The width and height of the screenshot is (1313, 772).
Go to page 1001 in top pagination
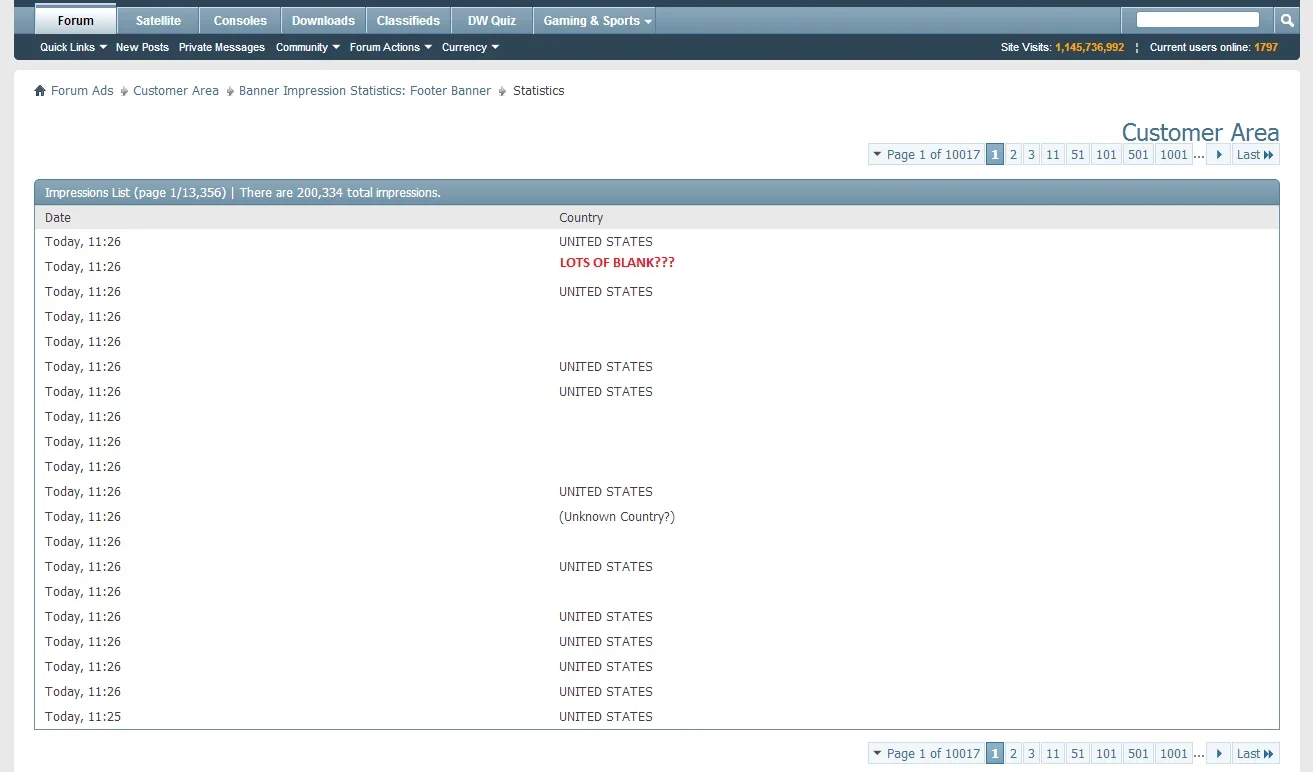click(x=1174, y=155)
